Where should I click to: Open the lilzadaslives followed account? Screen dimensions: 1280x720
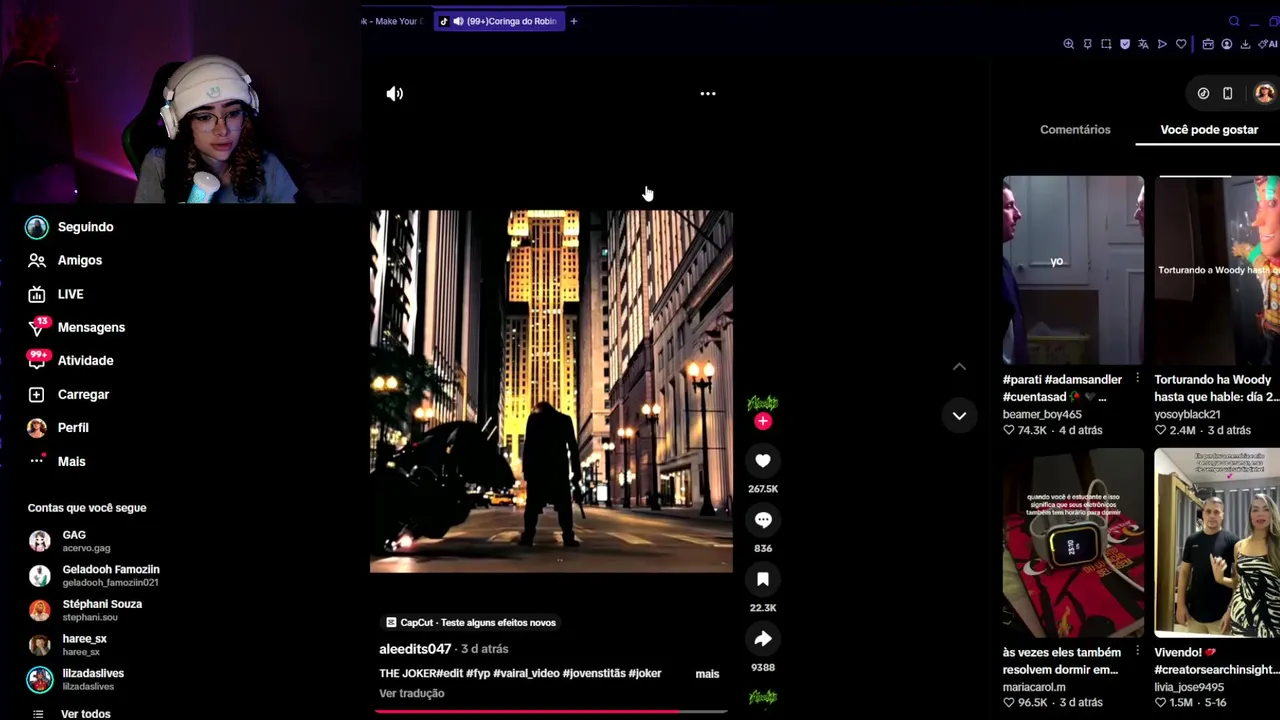[x=76, y=679]
